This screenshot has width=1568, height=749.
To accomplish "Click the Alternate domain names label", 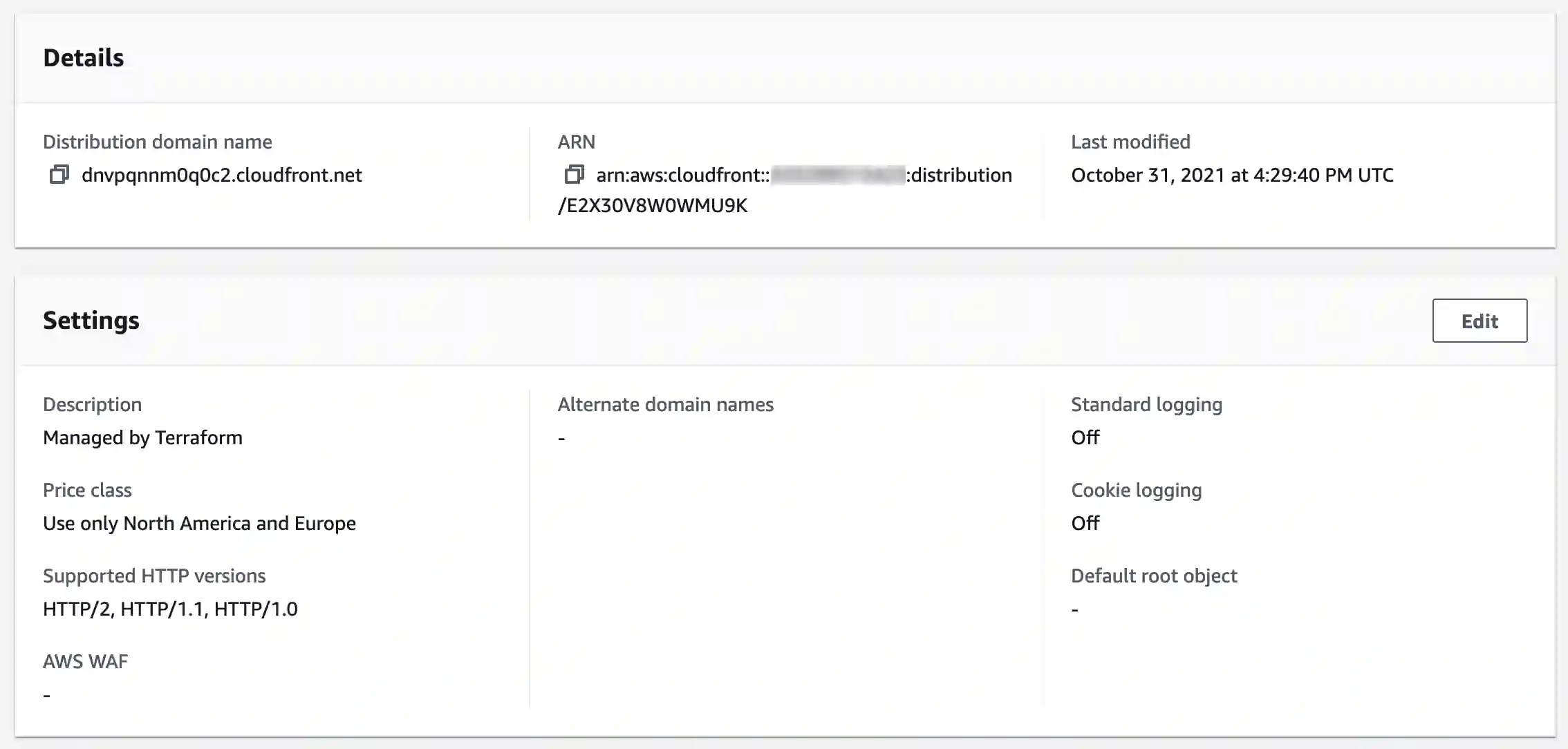I will tap(665, 404).
